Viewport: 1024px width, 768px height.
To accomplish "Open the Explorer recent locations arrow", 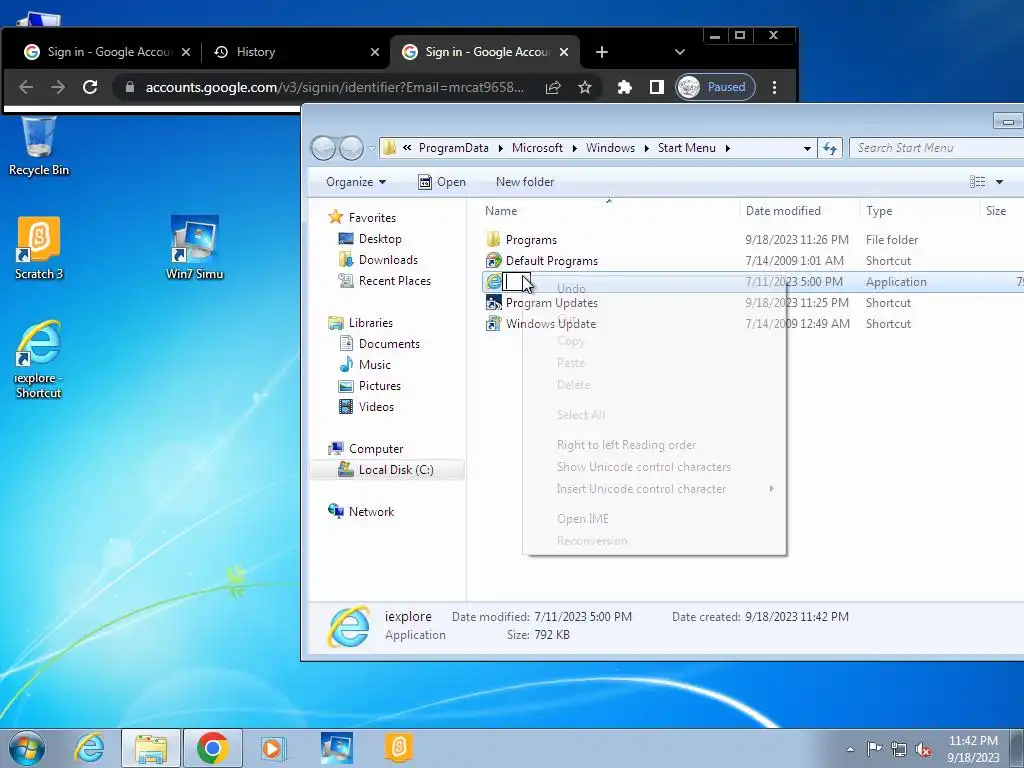I will pos(371,148).
